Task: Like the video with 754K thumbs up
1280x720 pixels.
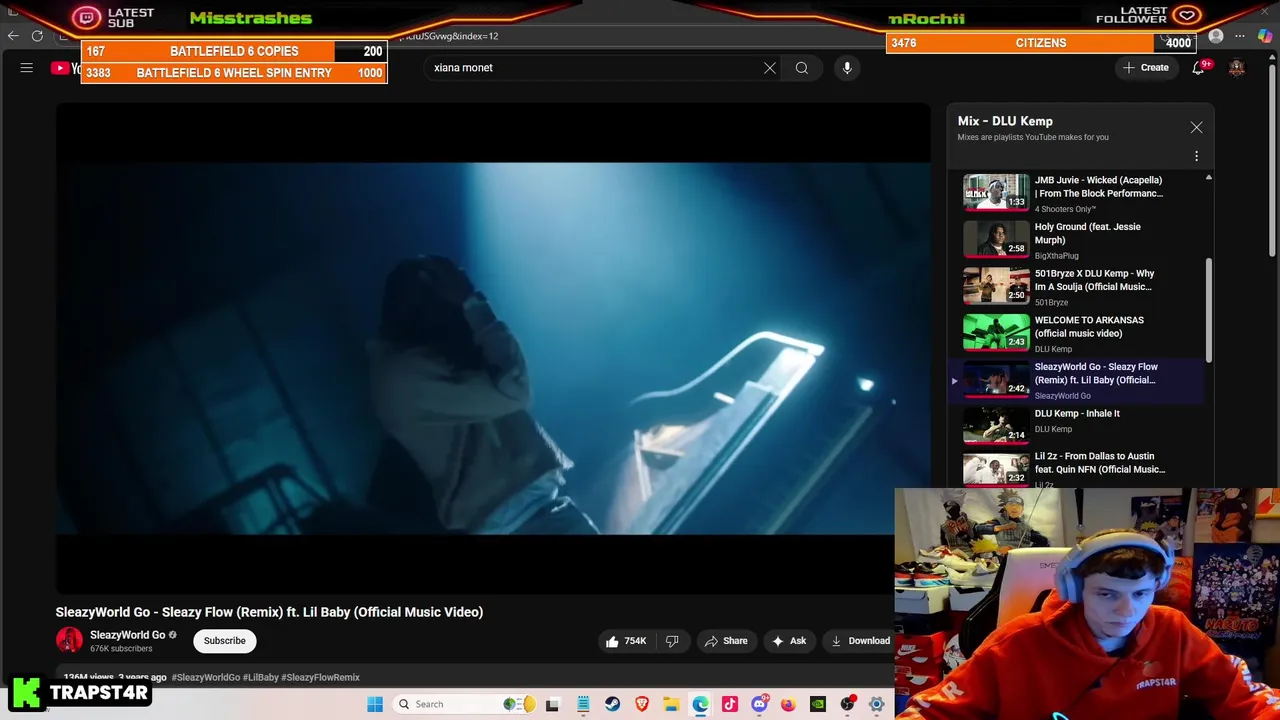Action: pos(626,641)
